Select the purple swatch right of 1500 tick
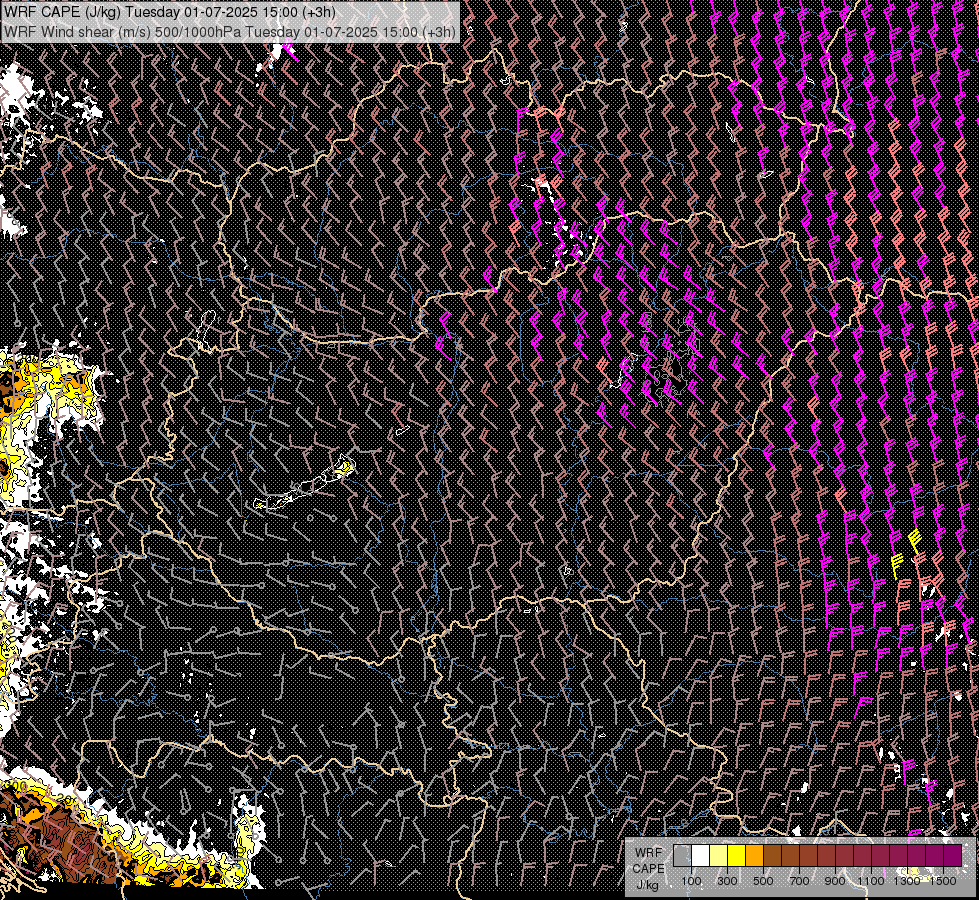 [952, 855]
